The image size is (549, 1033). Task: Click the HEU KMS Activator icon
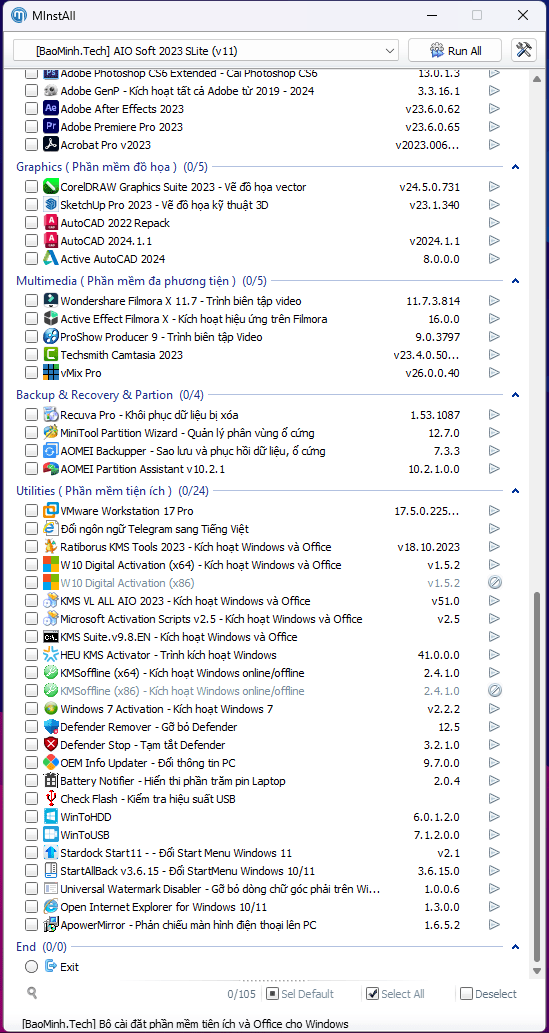click(x=51, y=655)
